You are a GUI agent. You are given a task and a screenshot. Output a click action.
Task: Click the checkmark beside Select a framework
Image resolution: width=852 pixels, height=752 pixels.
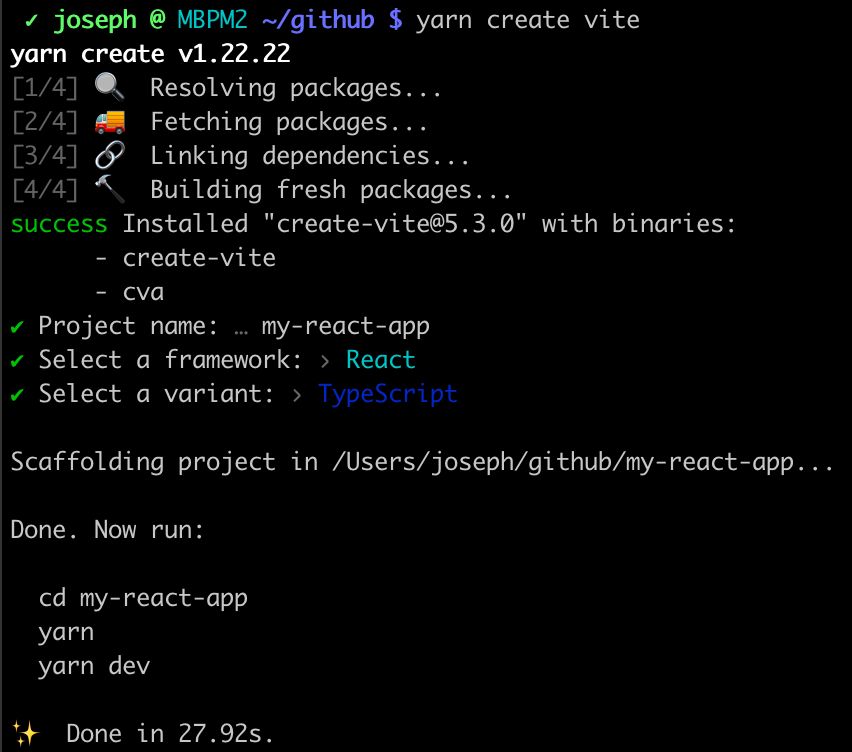[x=17, y=360]
